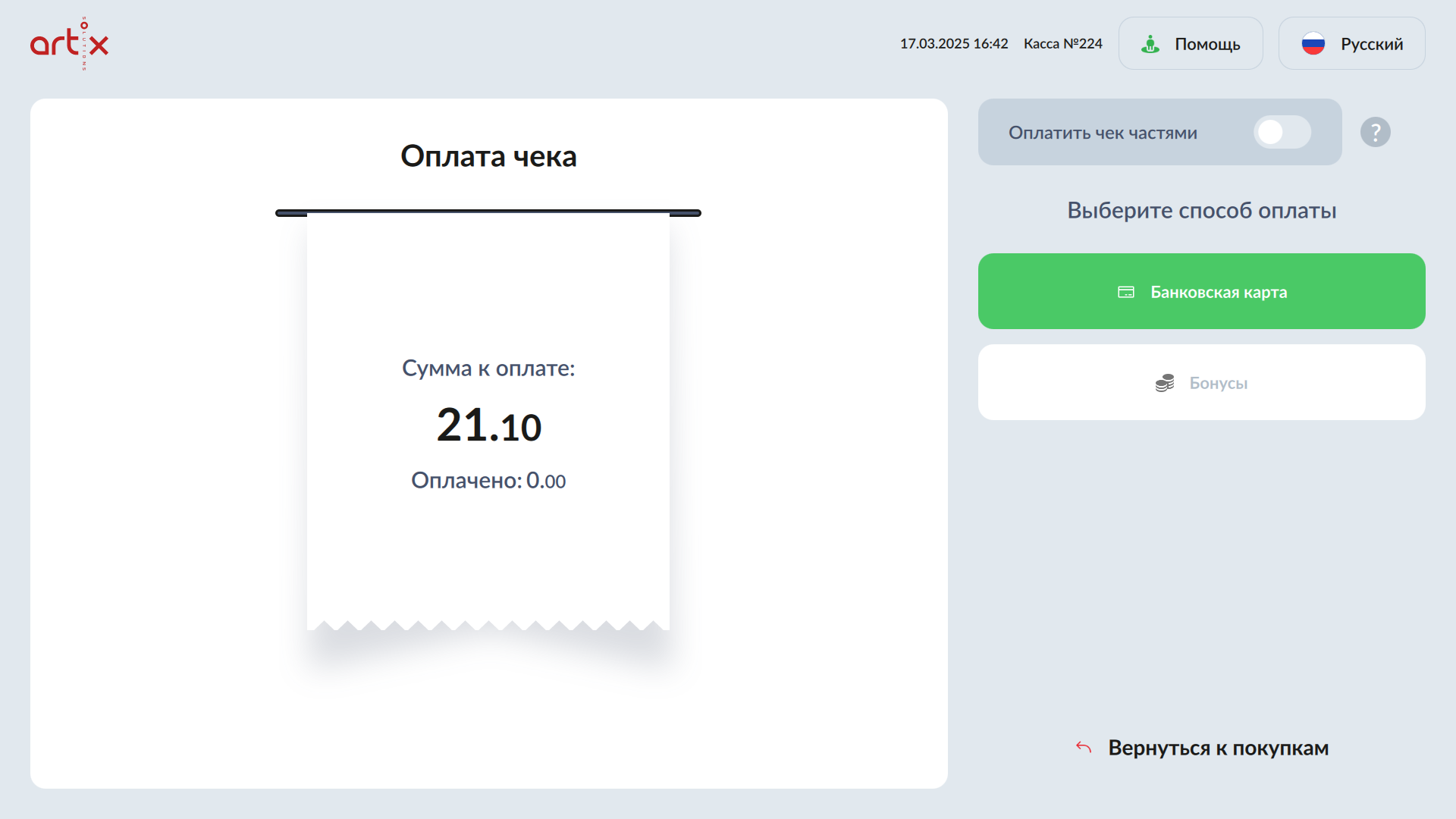The width and height of the screenshot is (1456, 819).
Task: Click the question mark help icon
Action: pyautogui.click(x=1375, y=133)
